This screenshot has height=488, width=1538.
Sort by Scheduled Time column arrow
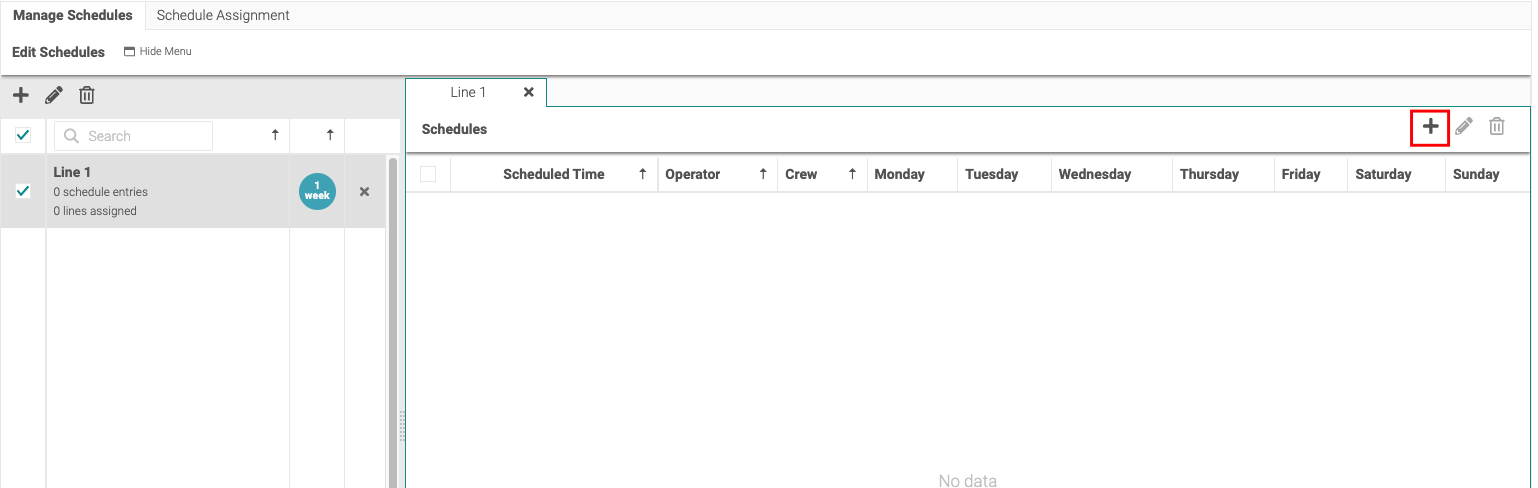(642, 174)
